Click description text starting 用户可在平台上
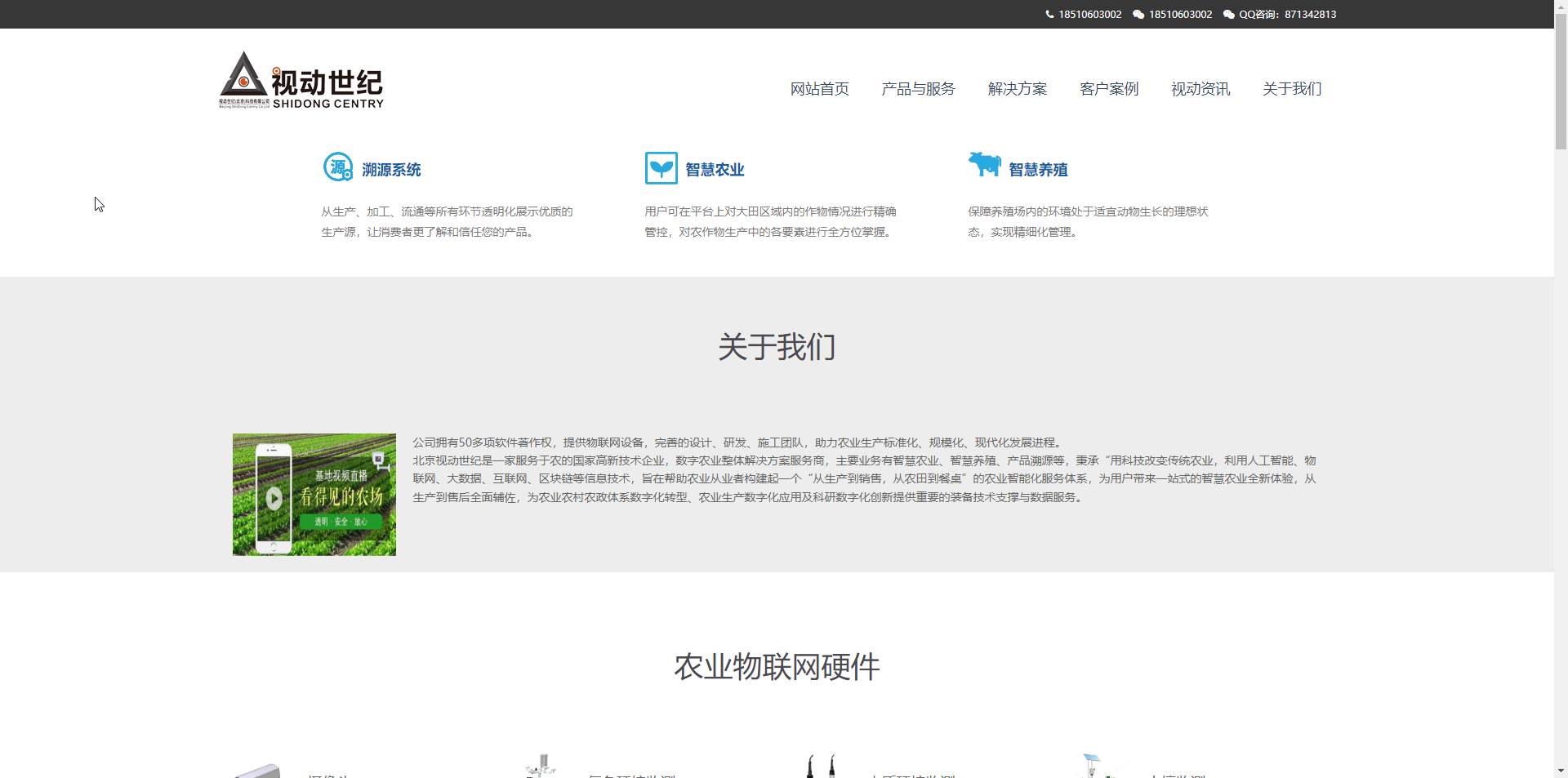 pyautogui.click(x=770, y=221)
